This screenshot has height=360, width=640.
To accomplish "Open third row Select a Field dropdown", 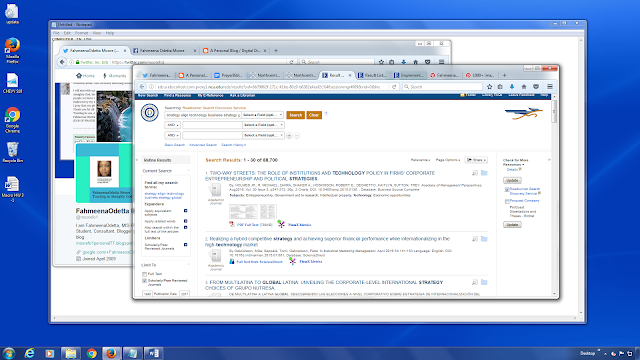I will (263, 135).
